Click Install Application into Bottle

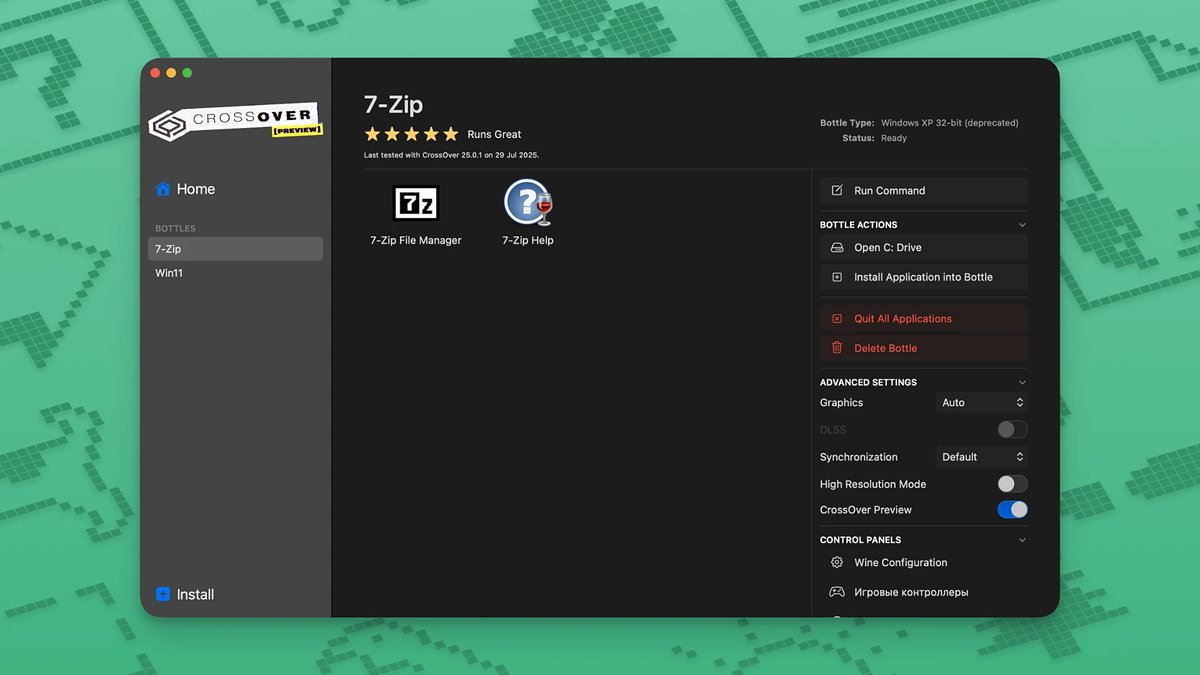(x=923, y=277)
